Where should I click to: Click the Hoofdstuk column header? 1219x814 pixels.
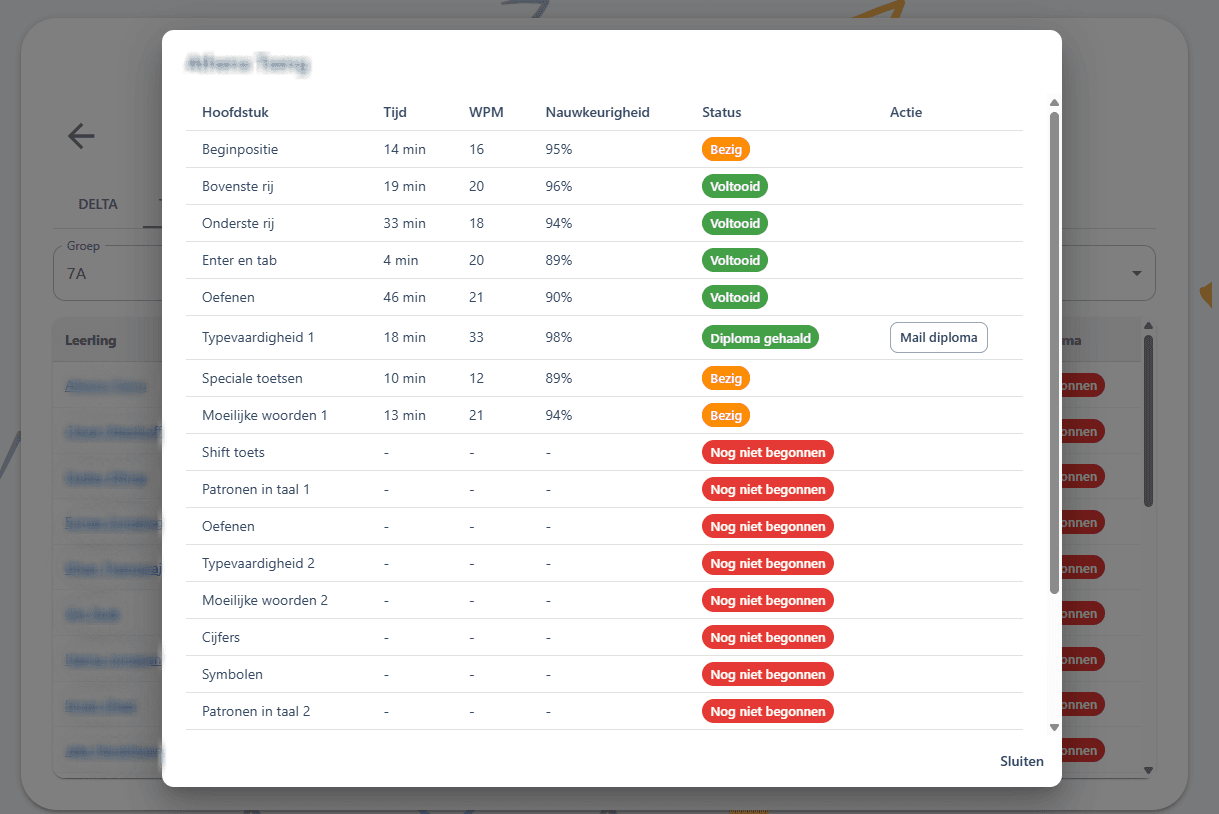(x=235, y=112)
